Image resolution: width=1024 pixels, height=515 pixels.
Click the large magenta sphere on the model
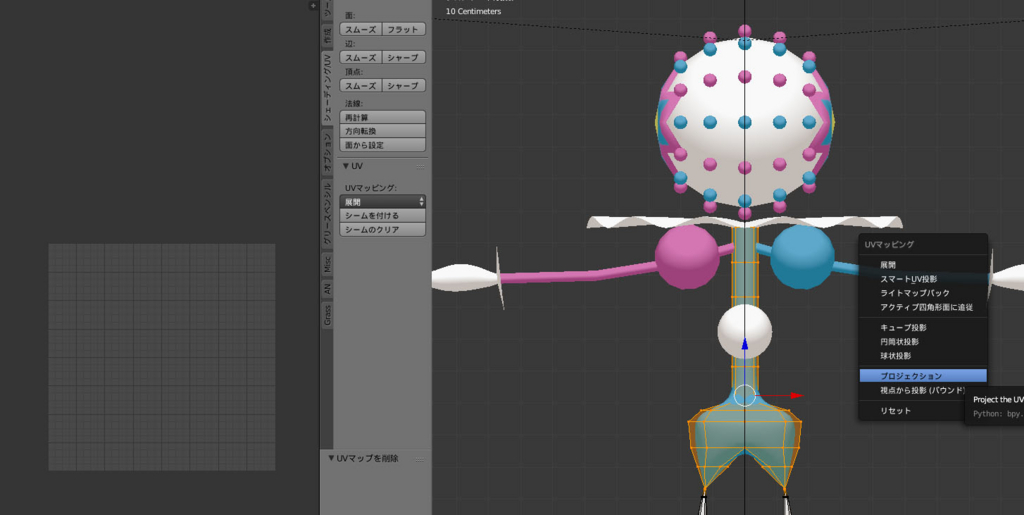click(687, 257)
